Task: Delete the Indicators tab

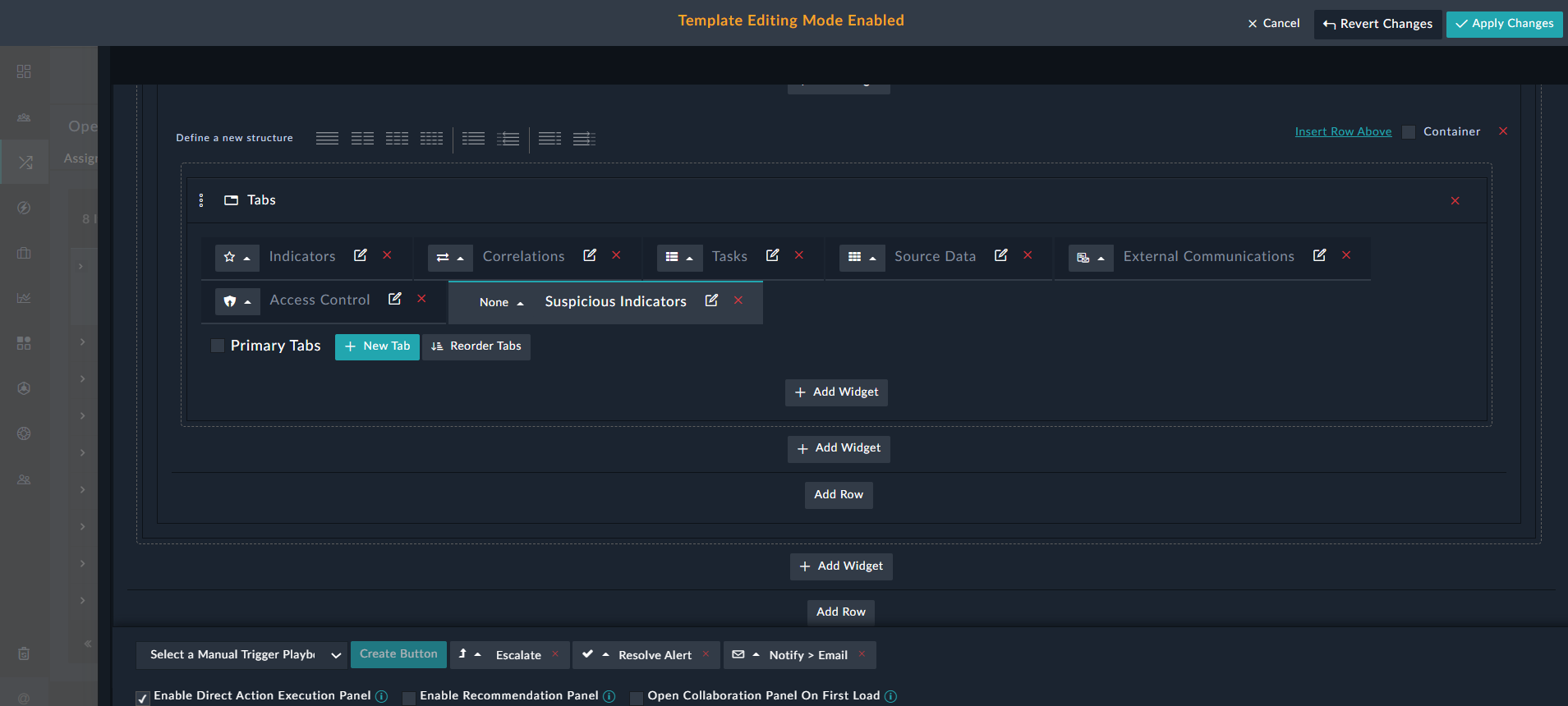Action: point(387,255)
